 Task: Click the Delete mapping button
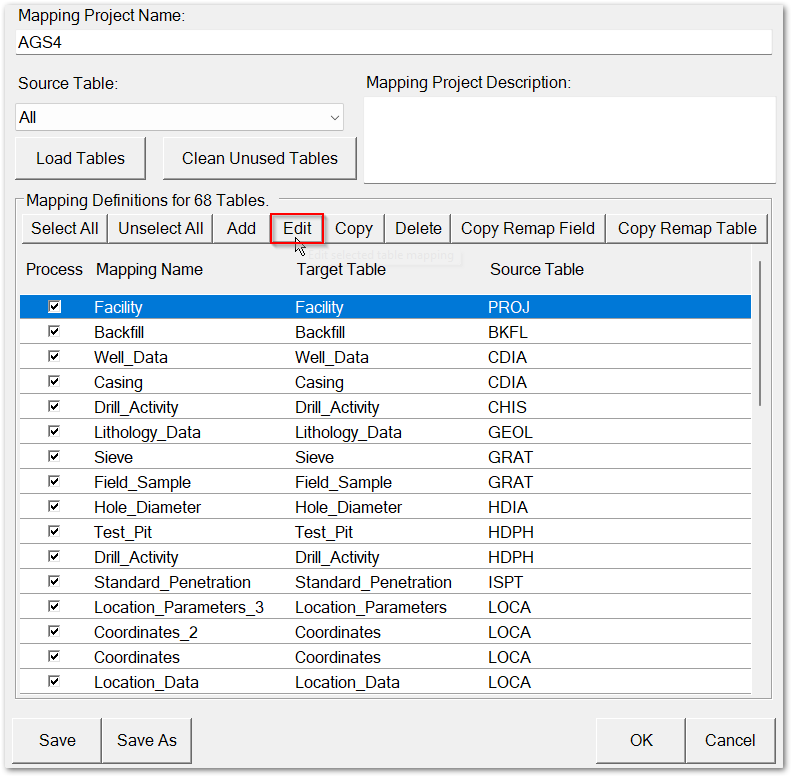tap(418, 228)
